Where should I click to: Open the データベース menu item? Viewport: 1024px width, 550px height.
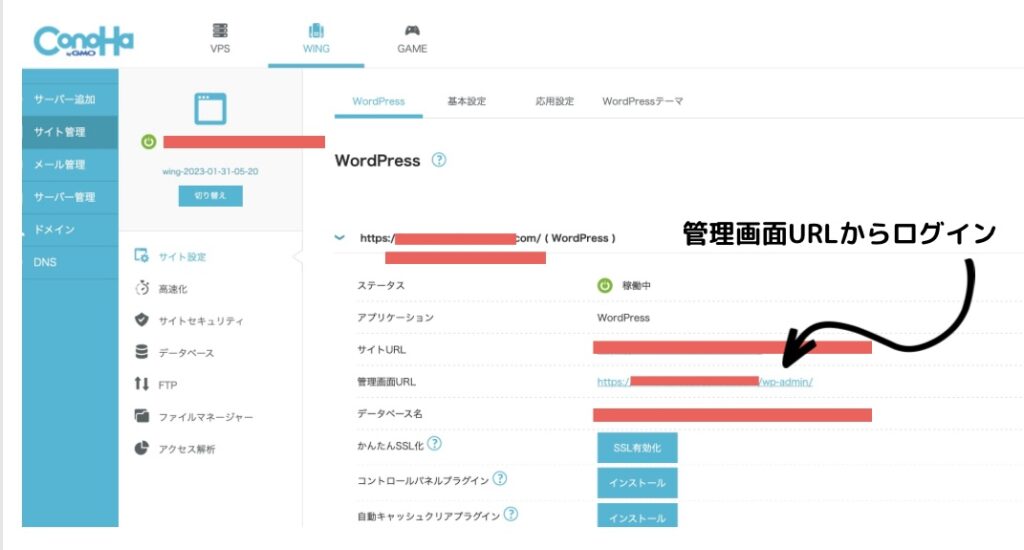[x=186, y=353]
